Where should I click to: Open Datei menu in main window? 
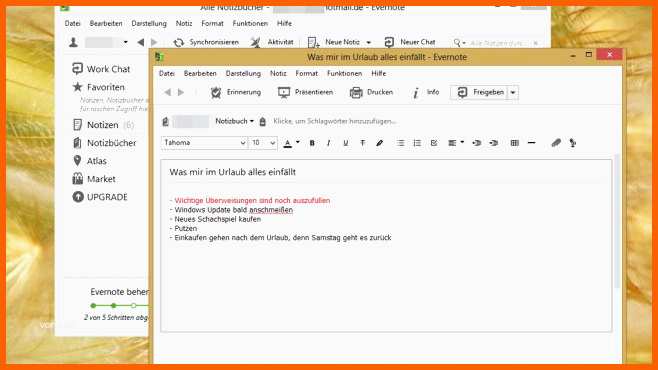point(72,23)
